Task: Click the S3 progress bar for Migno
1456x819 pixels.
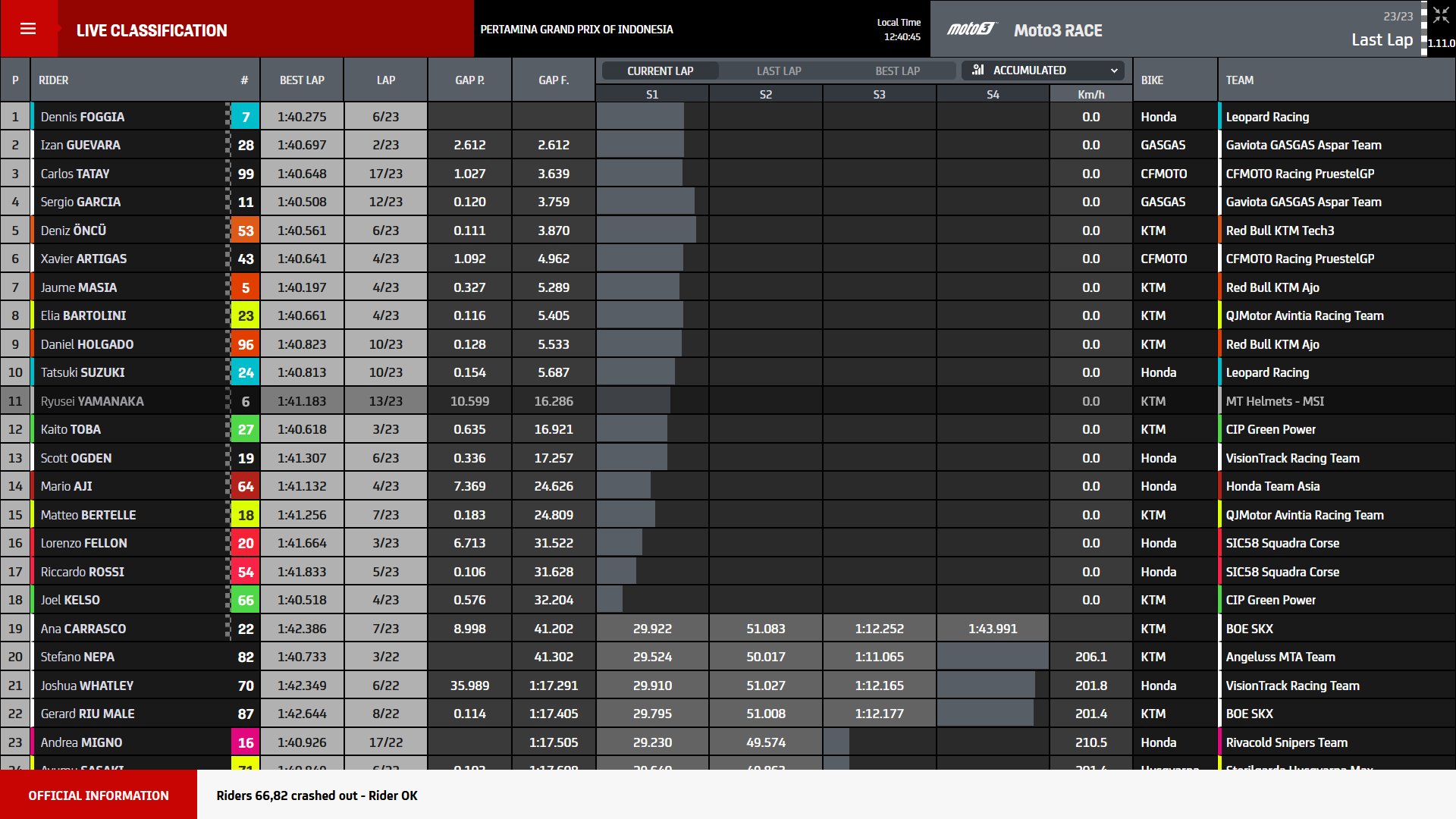Action: (836, 742)
